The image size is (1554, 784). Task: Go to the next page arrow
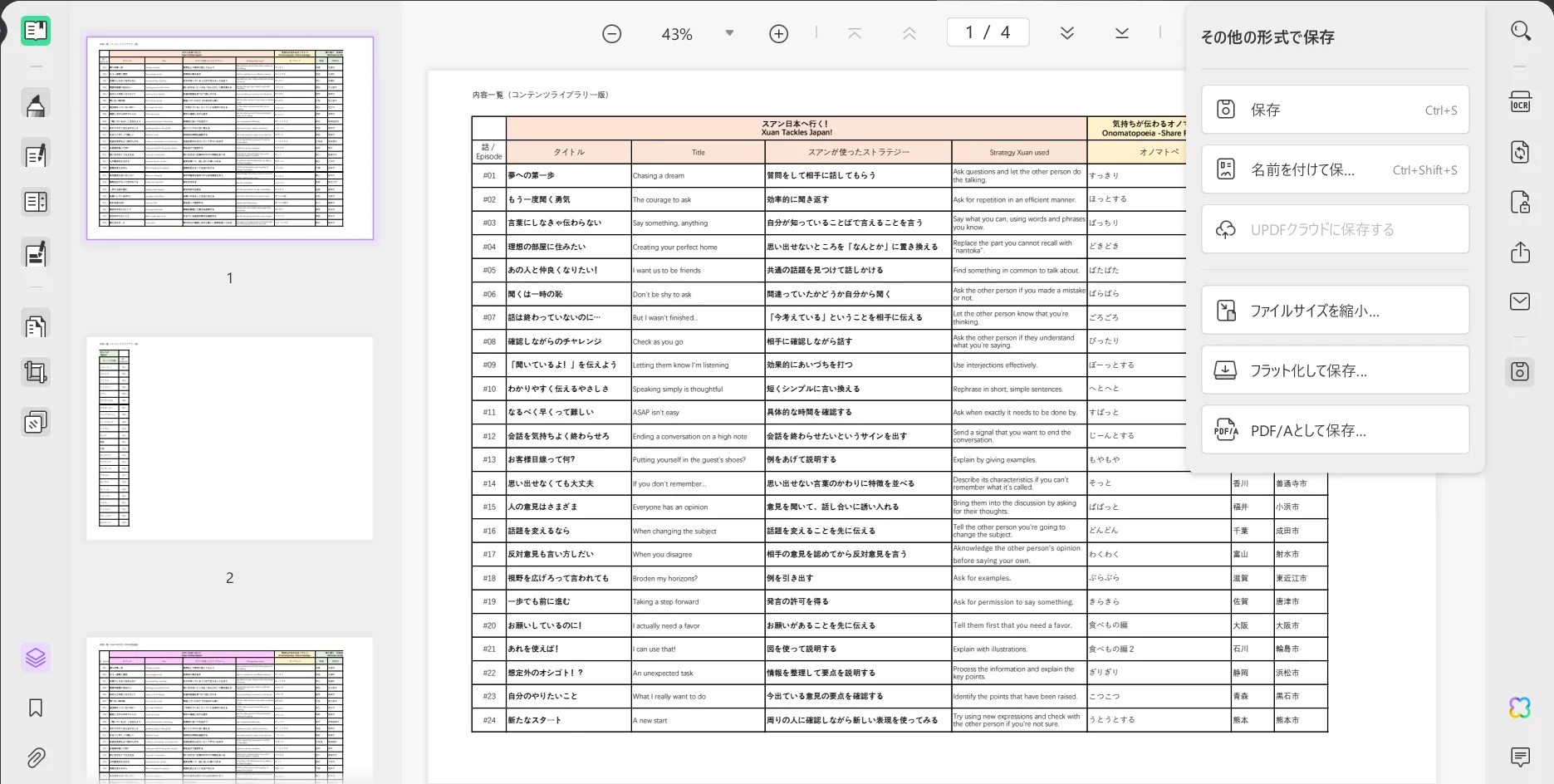[x=1067, y=33]
